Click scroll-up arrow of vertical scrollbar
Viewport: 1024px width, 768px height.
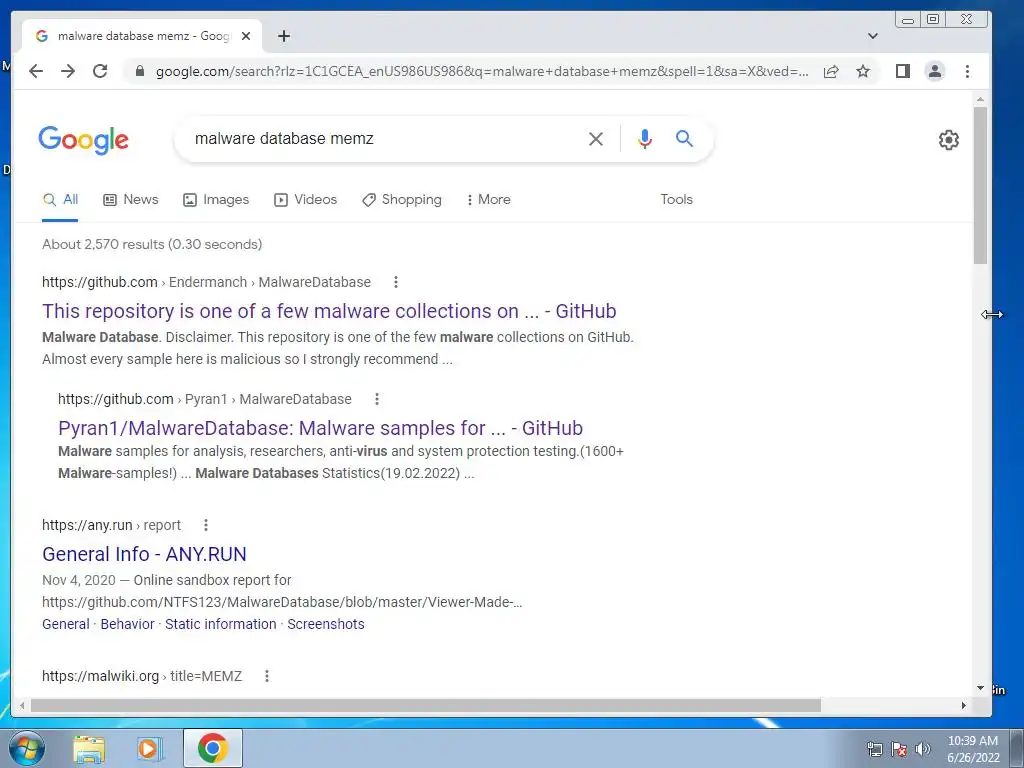tap(980, 99)
